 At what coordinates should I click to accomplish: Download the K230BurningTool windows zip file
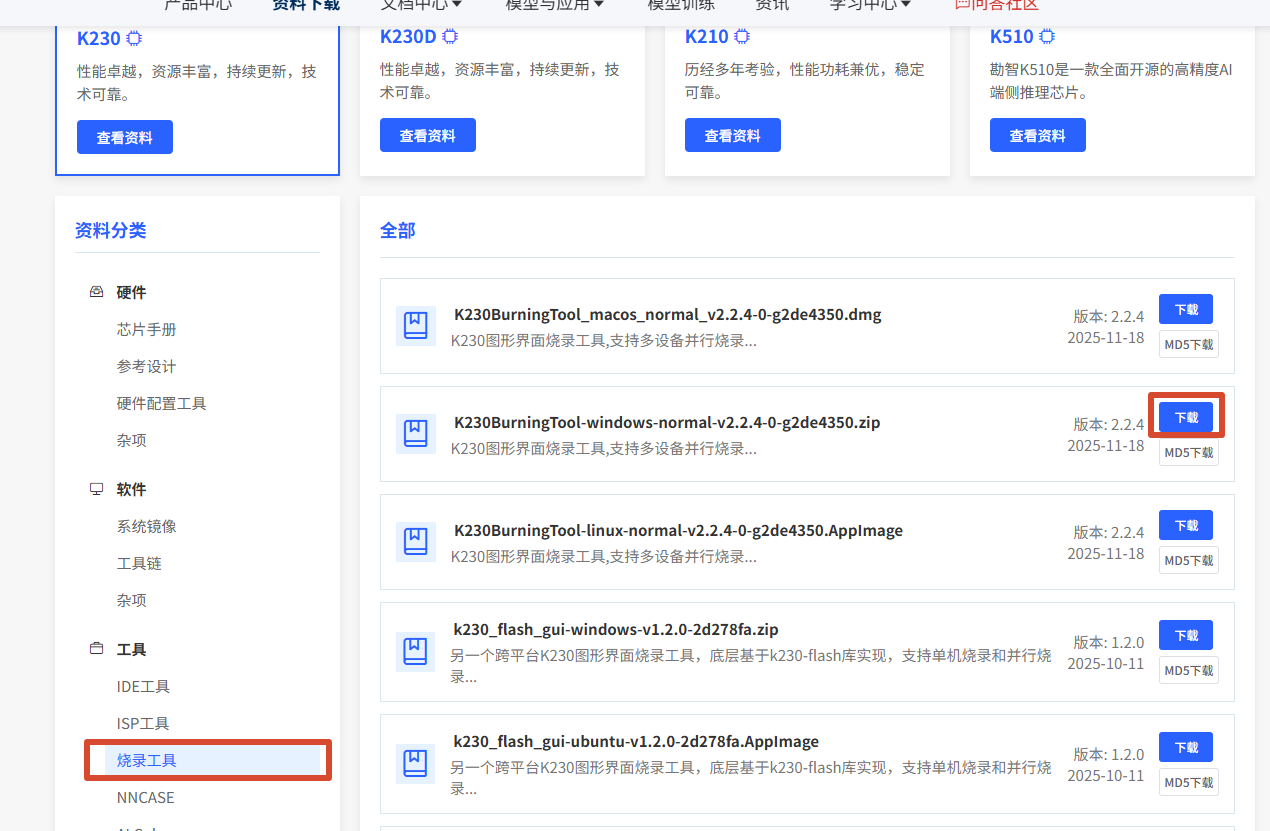1186,417
